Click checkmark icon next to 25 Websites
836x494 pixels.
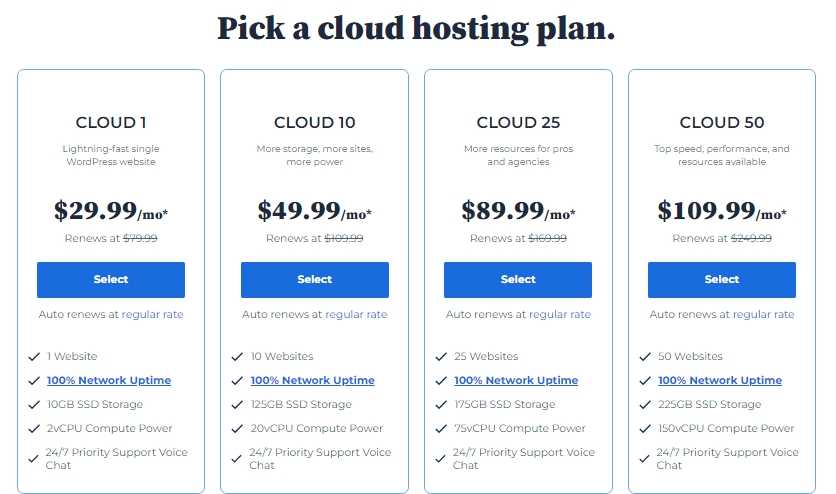pos(441,357)
